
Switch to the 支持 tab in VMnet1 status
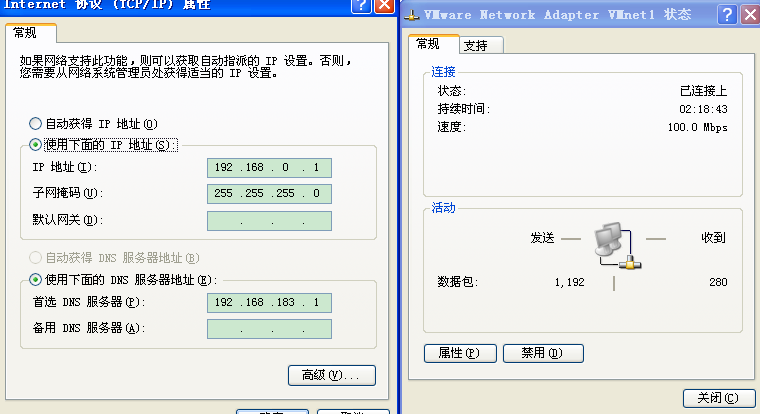point(481,46)
